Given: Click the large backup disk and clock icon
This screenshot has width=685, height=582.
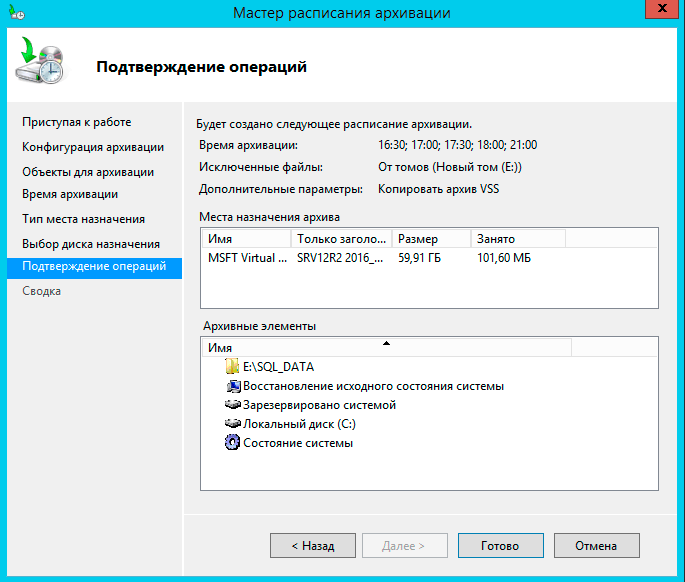Looking at the screenshot, I should pos(40,60).
